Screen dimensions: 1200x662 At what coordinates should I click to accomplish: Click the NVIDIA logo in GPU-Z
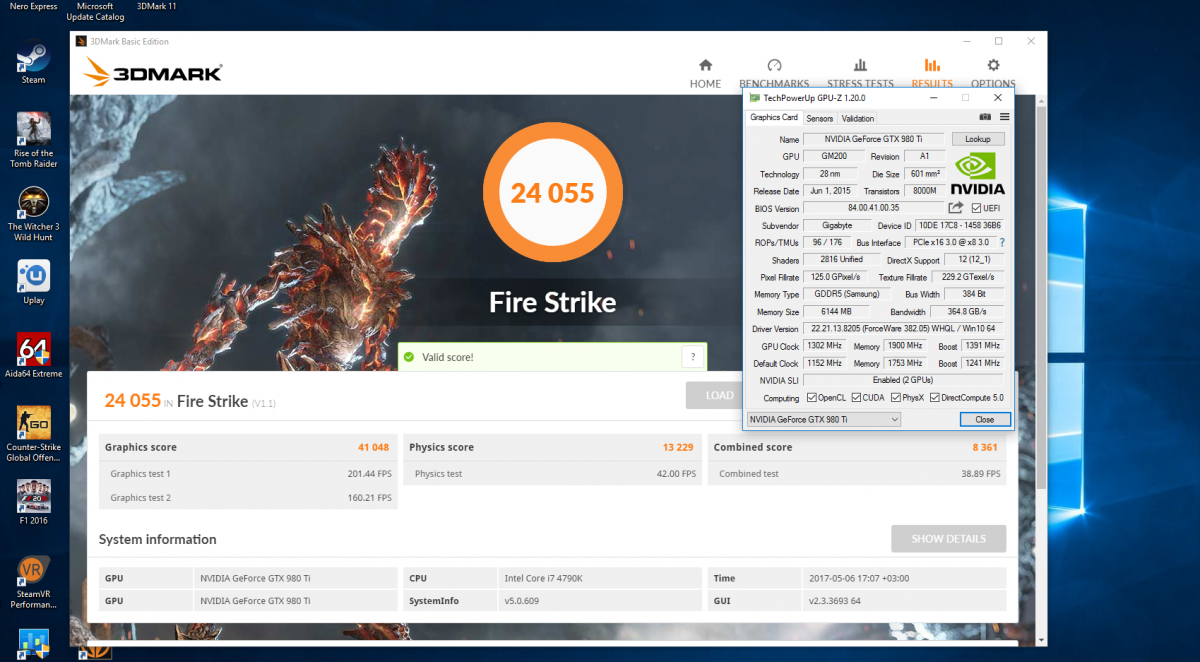(978, 174)
